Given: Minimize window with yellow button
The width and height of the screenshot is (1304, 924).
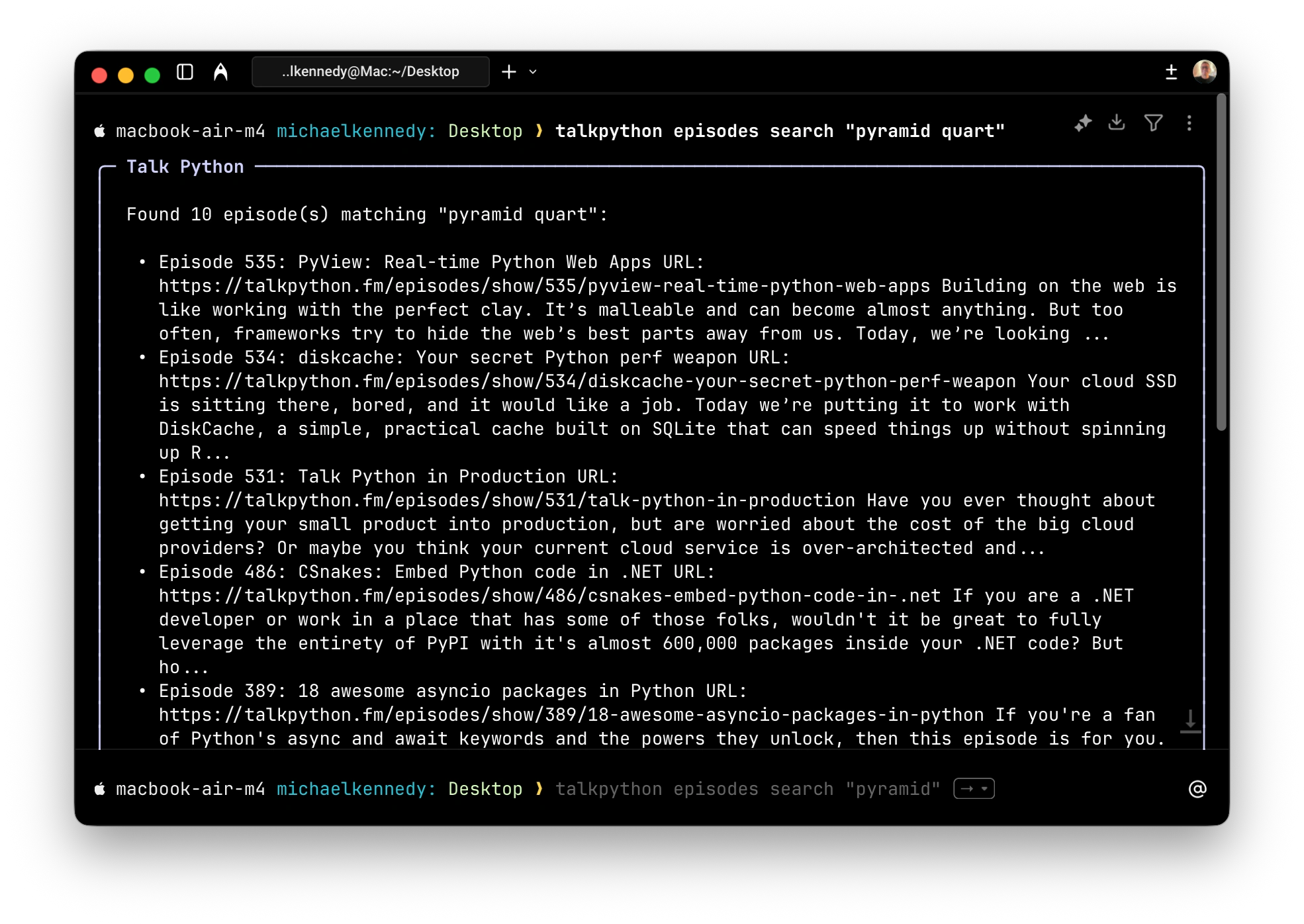Looking at the screenshot, I should (x=126, y=75).
